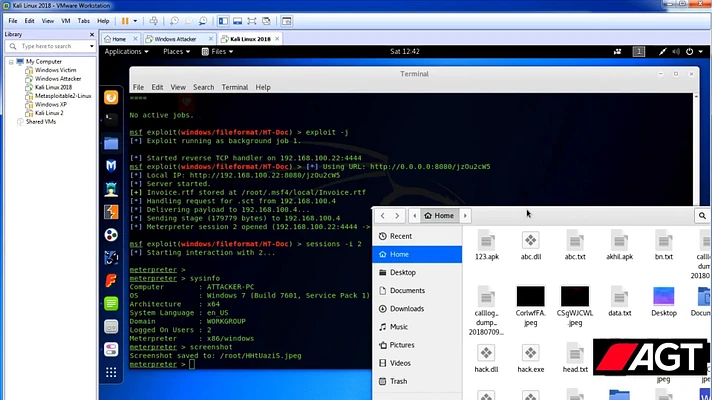Toggle the VMware library sidebar view icon
This screenshot has width=712, height=400.
tap(223, 21)
